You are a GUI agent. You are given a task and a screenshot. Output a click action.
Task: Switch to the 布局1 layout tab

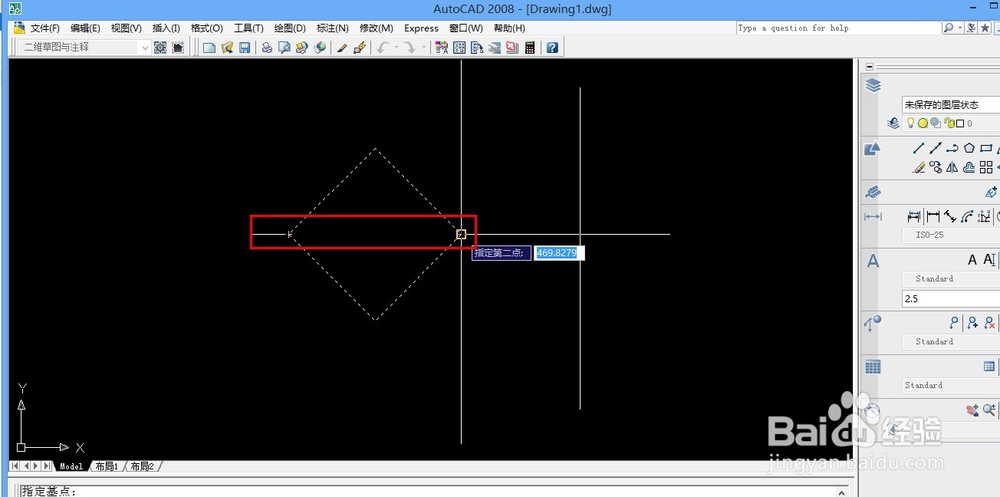(107, 466)
